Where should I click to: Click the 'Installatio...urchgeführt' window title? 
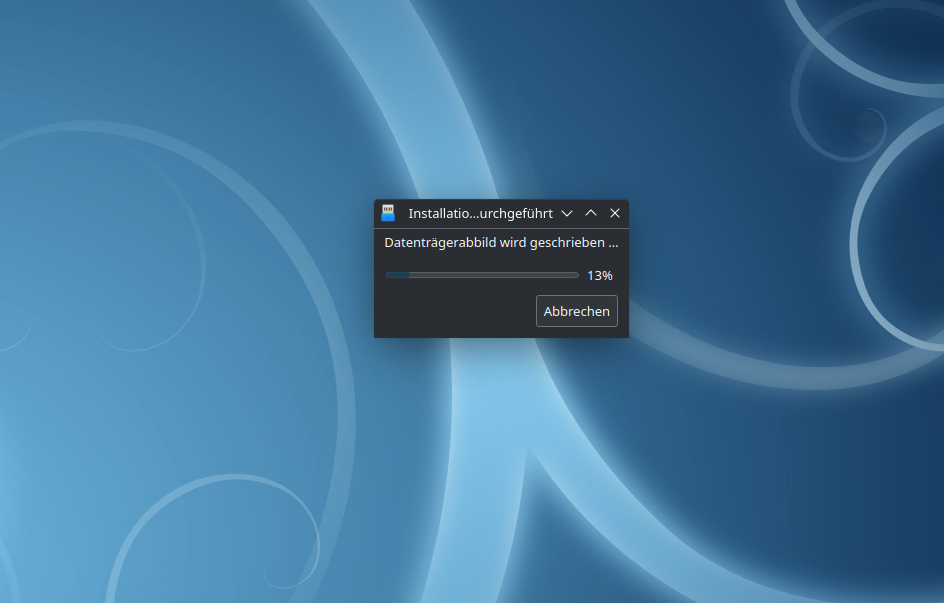[480, 214]
